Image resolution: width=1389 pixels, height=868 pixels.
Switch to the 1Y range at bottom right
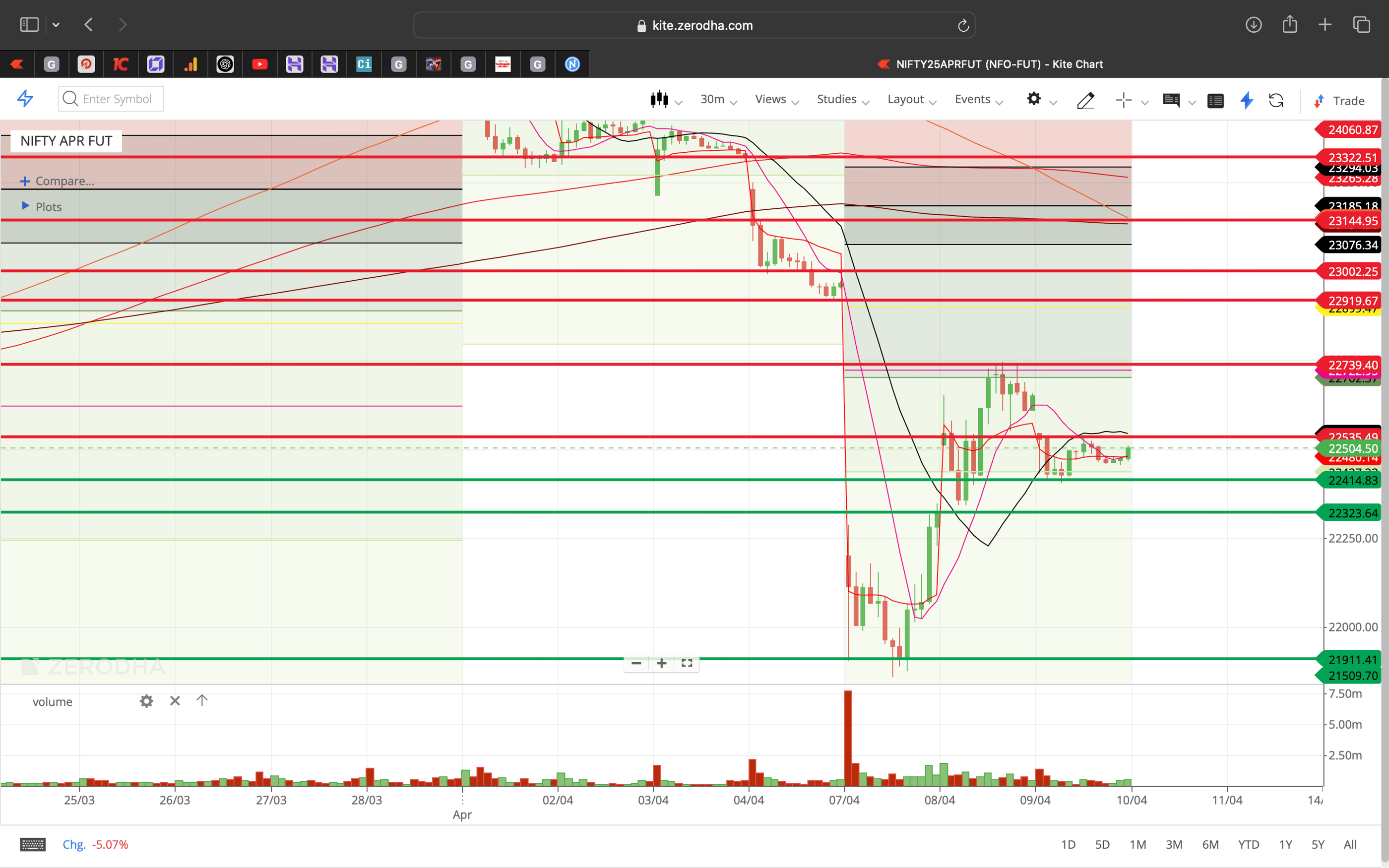(1286, 844)
